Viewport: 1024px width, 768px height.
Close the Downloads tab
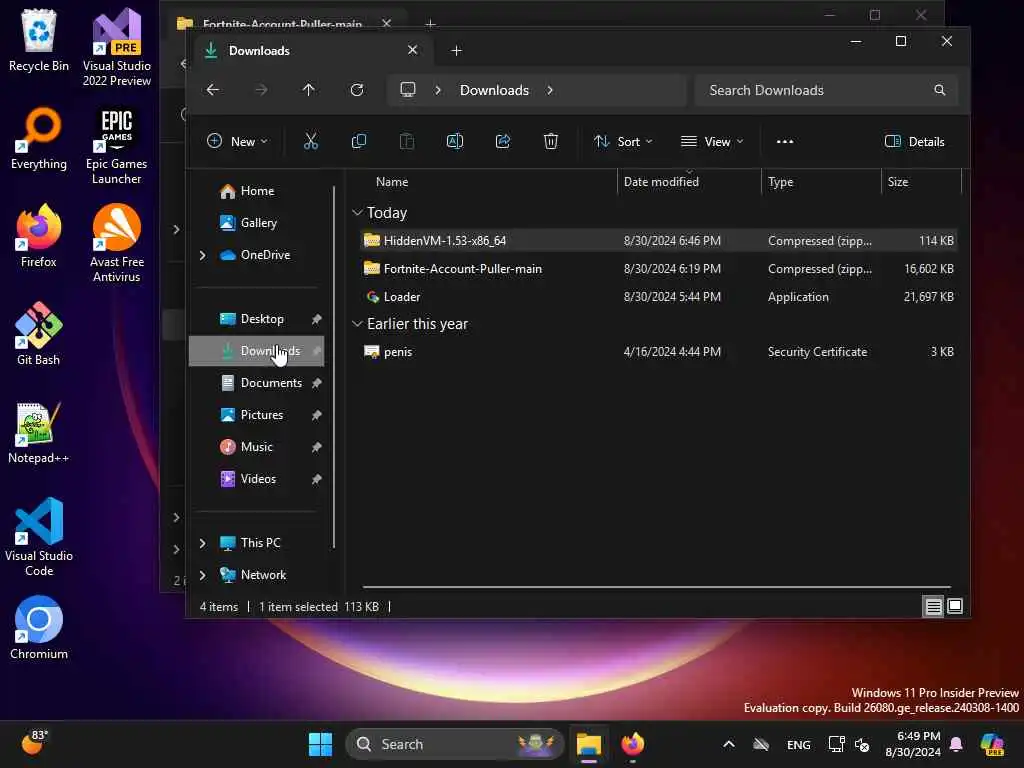[412, 50]
